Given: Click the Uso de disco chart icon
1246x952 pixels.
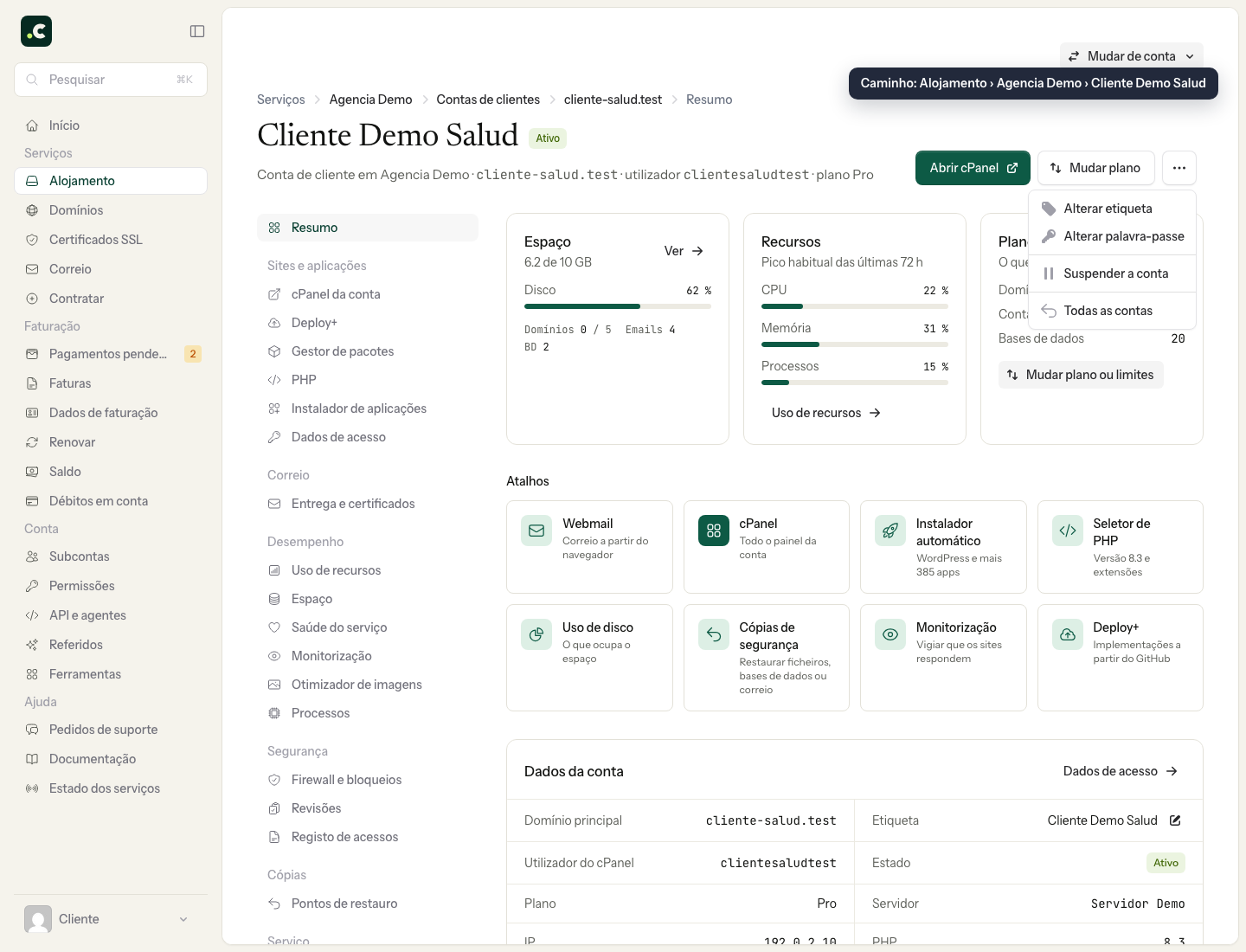Looking at the screenshot, I should click(x=536, y=634).
